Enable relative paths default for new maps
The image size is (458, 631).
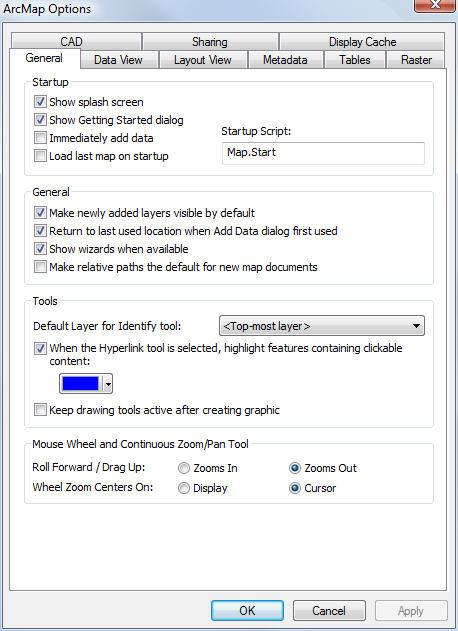click(x=40, y=267)
